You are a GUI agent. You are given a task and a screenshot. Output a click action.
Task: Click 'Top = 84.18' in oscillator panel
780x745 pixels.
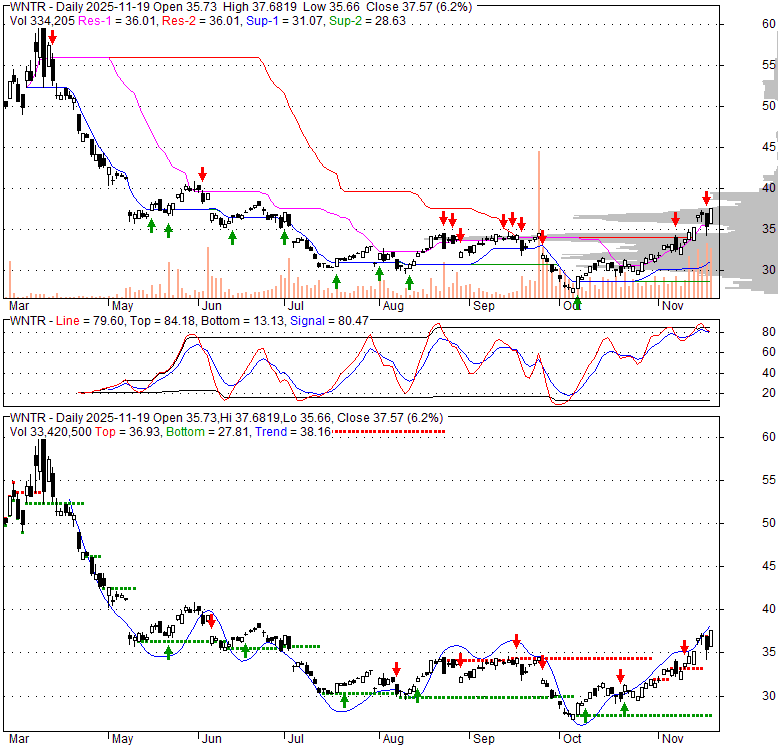tap(163, 321)
